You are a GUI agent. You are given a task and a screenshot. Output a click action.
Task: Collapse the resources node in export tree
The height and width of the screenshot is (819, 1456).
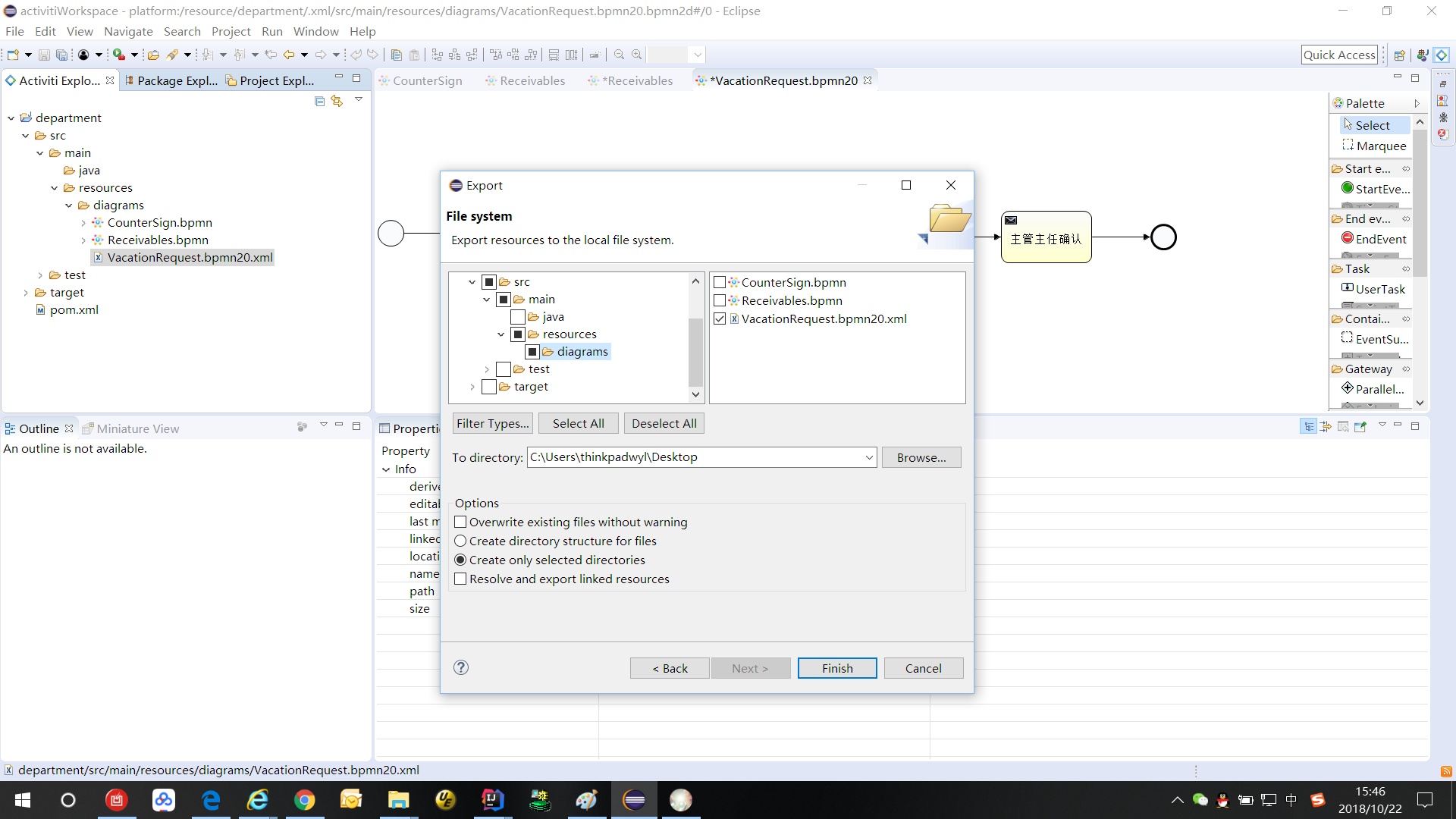tap(501, 334)
